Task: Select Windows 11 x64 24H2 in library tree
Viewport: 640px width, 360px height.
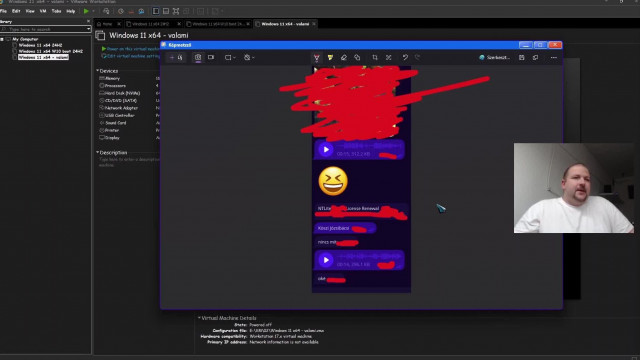Action: [x=40, y=45]
